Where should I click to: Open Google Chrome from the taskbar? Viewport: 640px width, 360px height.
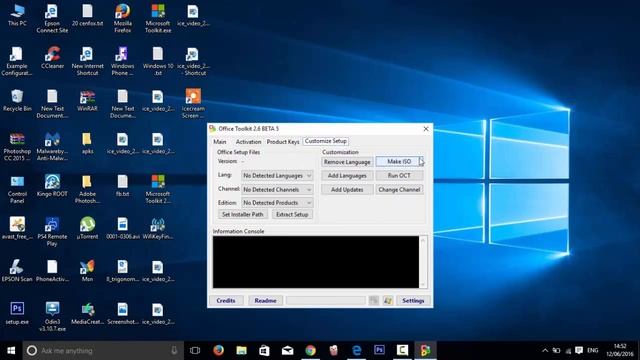click(311, 350)
